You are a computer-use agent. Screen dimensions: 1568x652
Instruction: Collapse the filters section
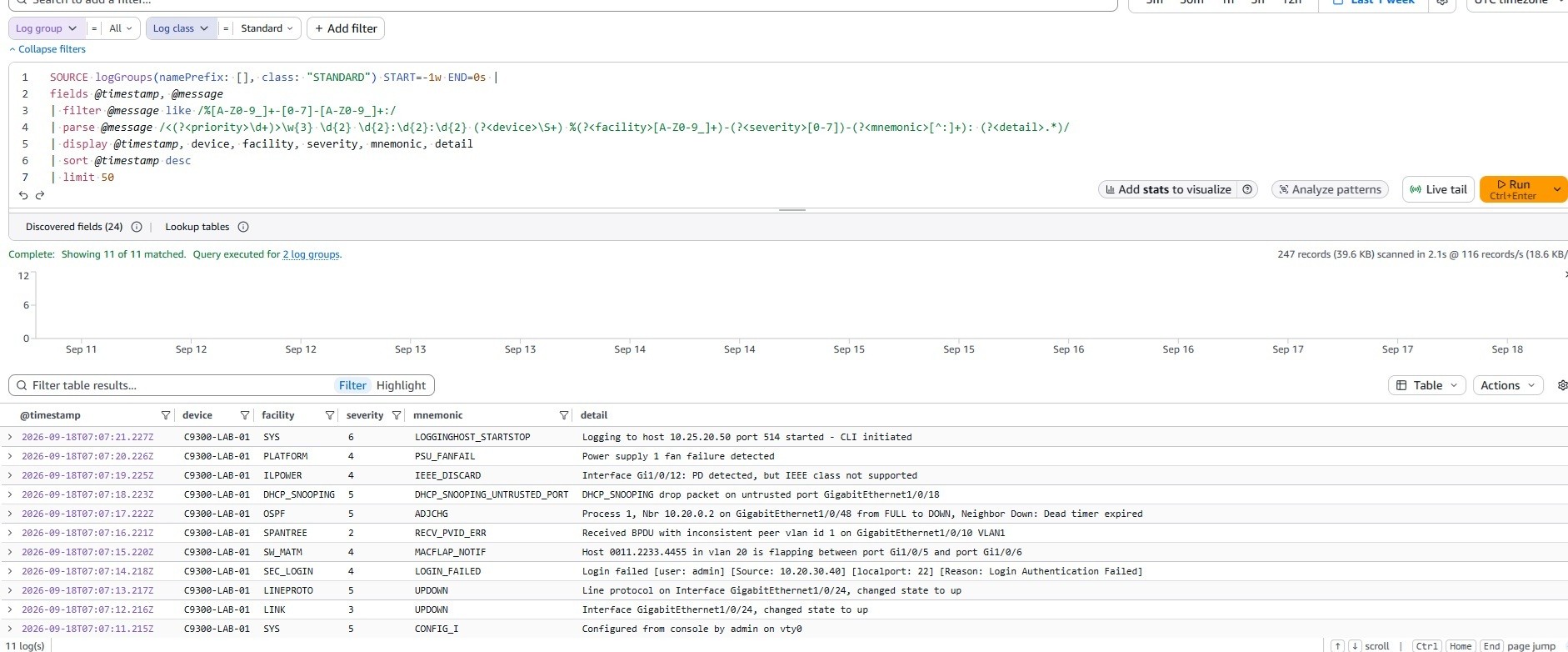pyautogui.click(x=47, y=49)
